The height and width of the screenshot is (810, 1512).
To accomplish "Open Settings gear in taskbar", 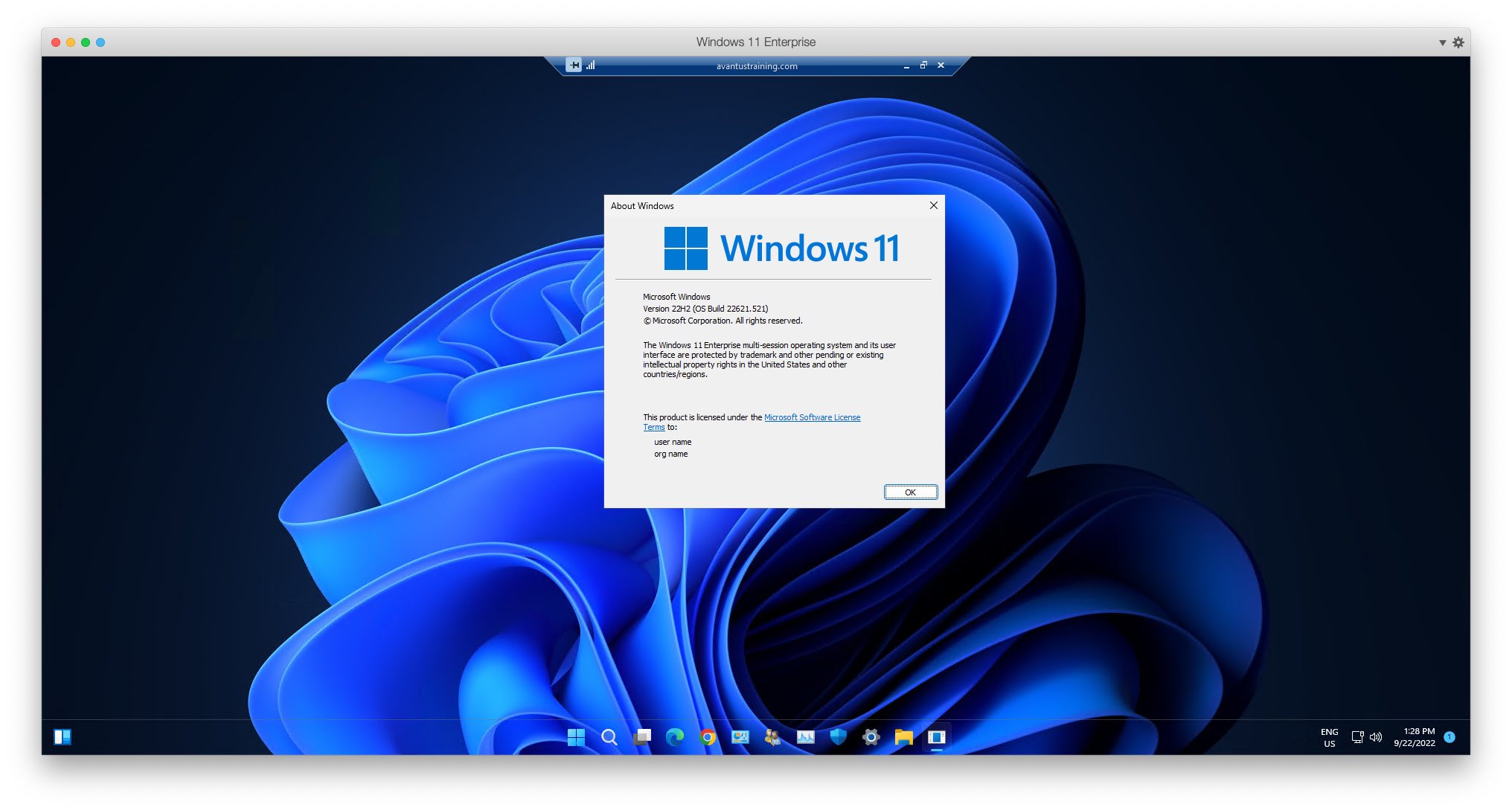I will 871,737.
